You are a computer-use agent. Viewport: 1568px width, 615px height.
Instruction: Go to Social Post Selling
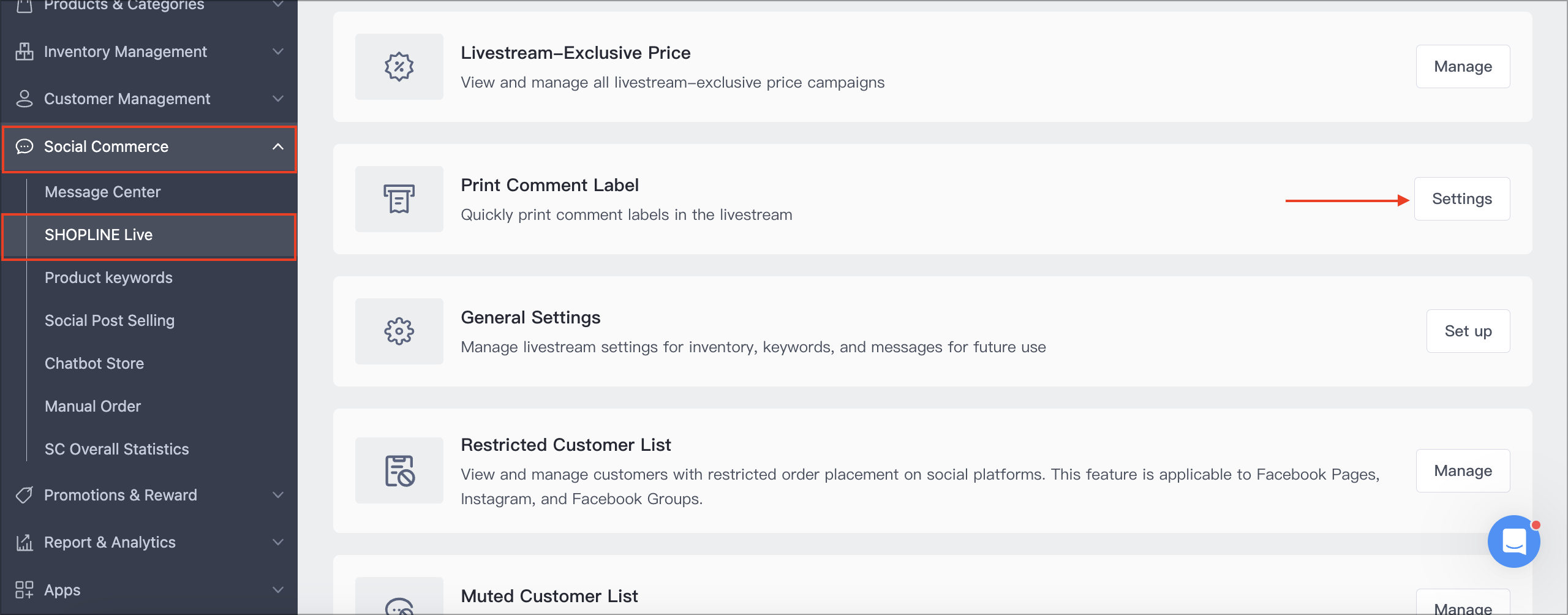pyautogui.click(x=110, y=320)
